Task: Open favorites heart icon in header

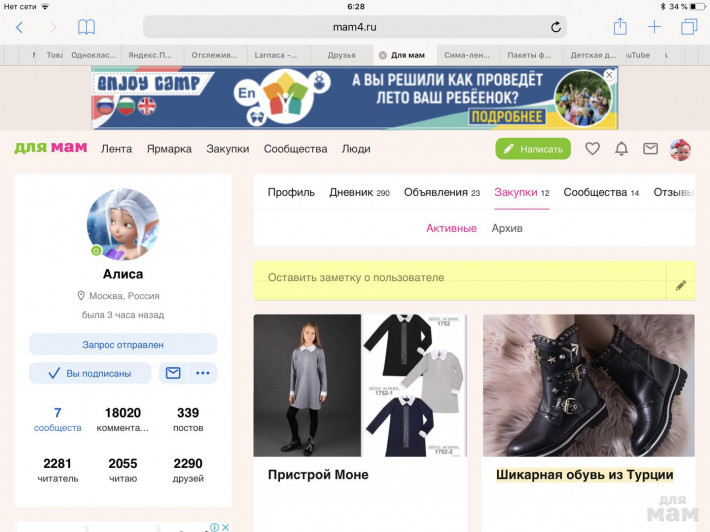Action: point(592,149)
